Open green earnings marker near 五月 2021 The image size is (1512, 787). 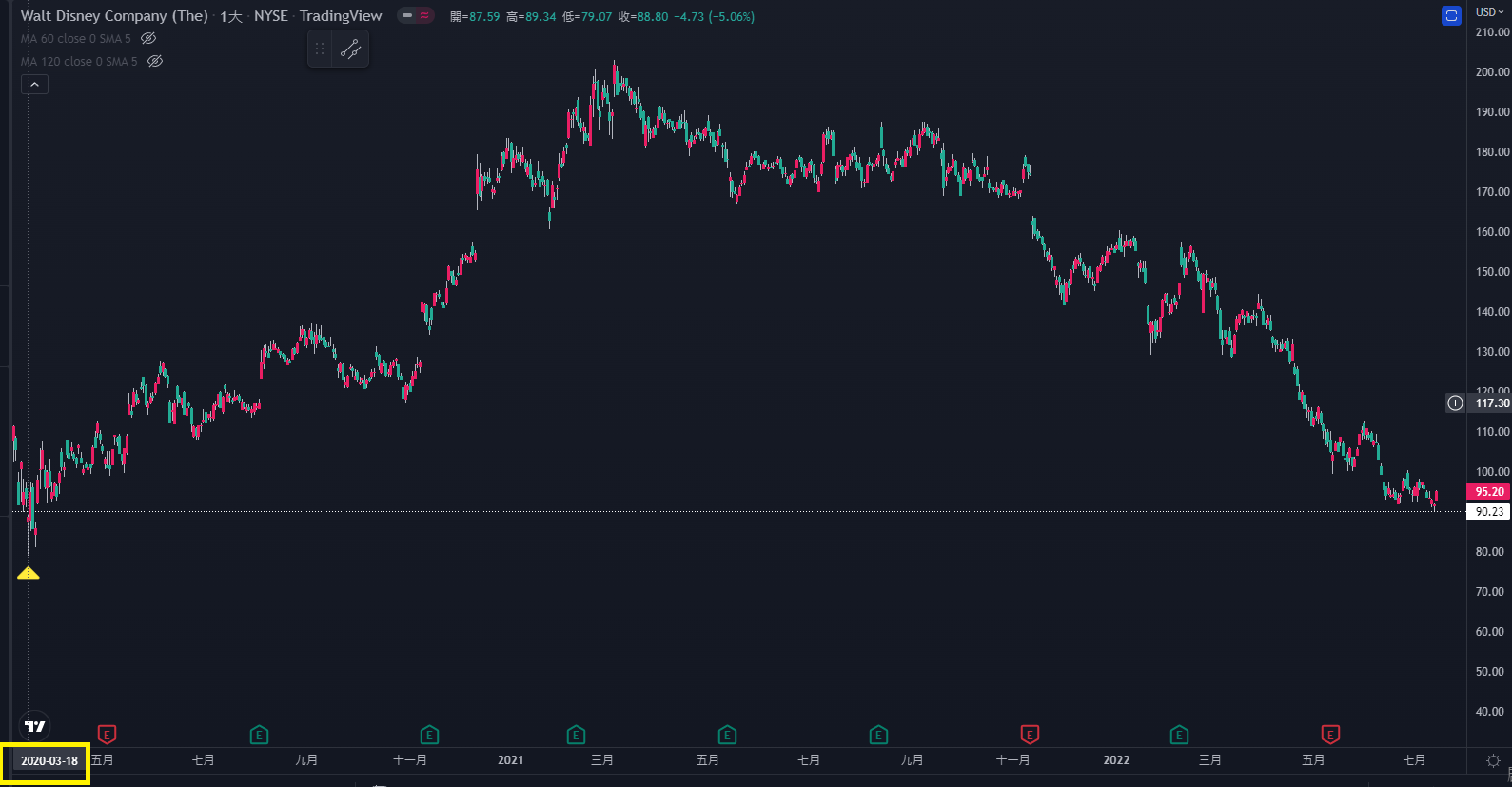pos(727,735)
